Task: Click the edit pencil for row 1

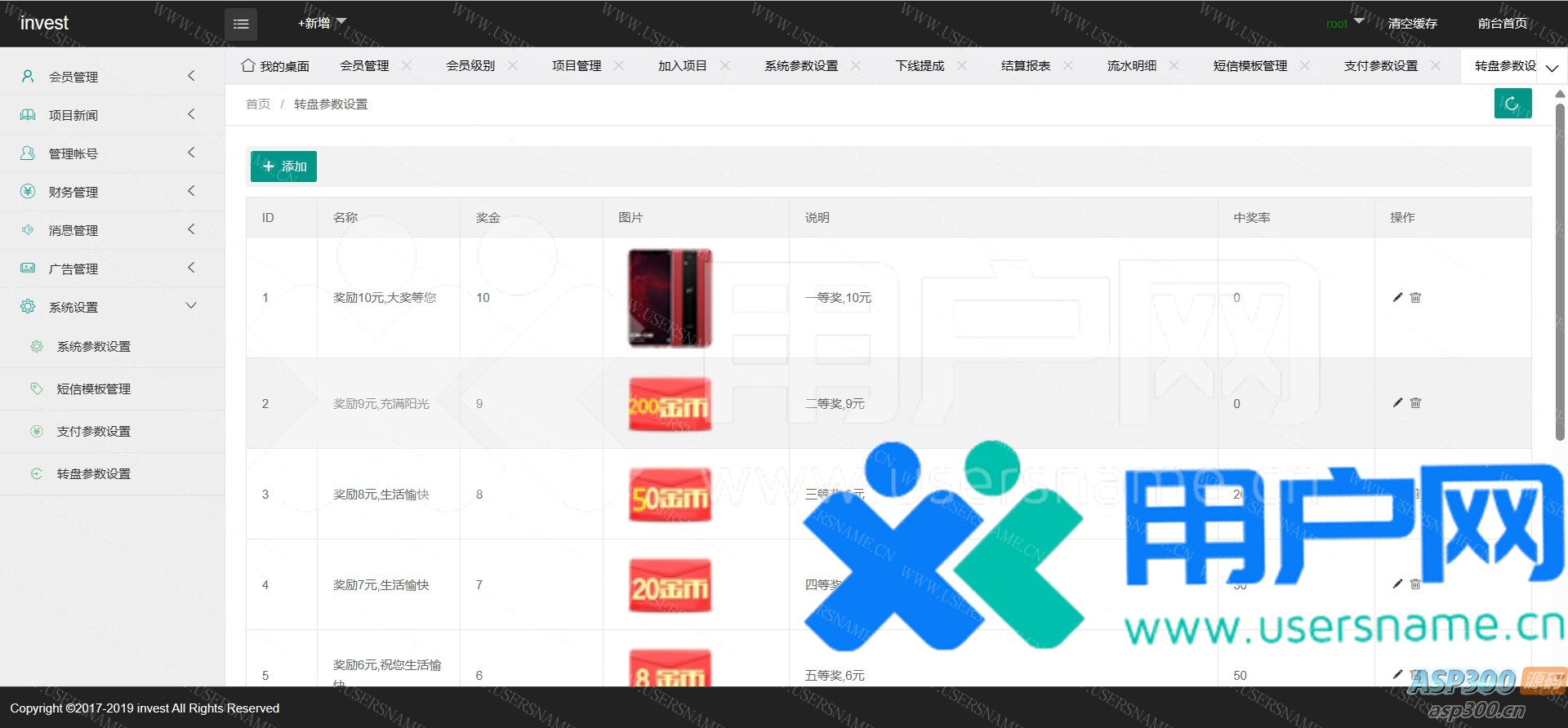Action: click(1397, 298)
